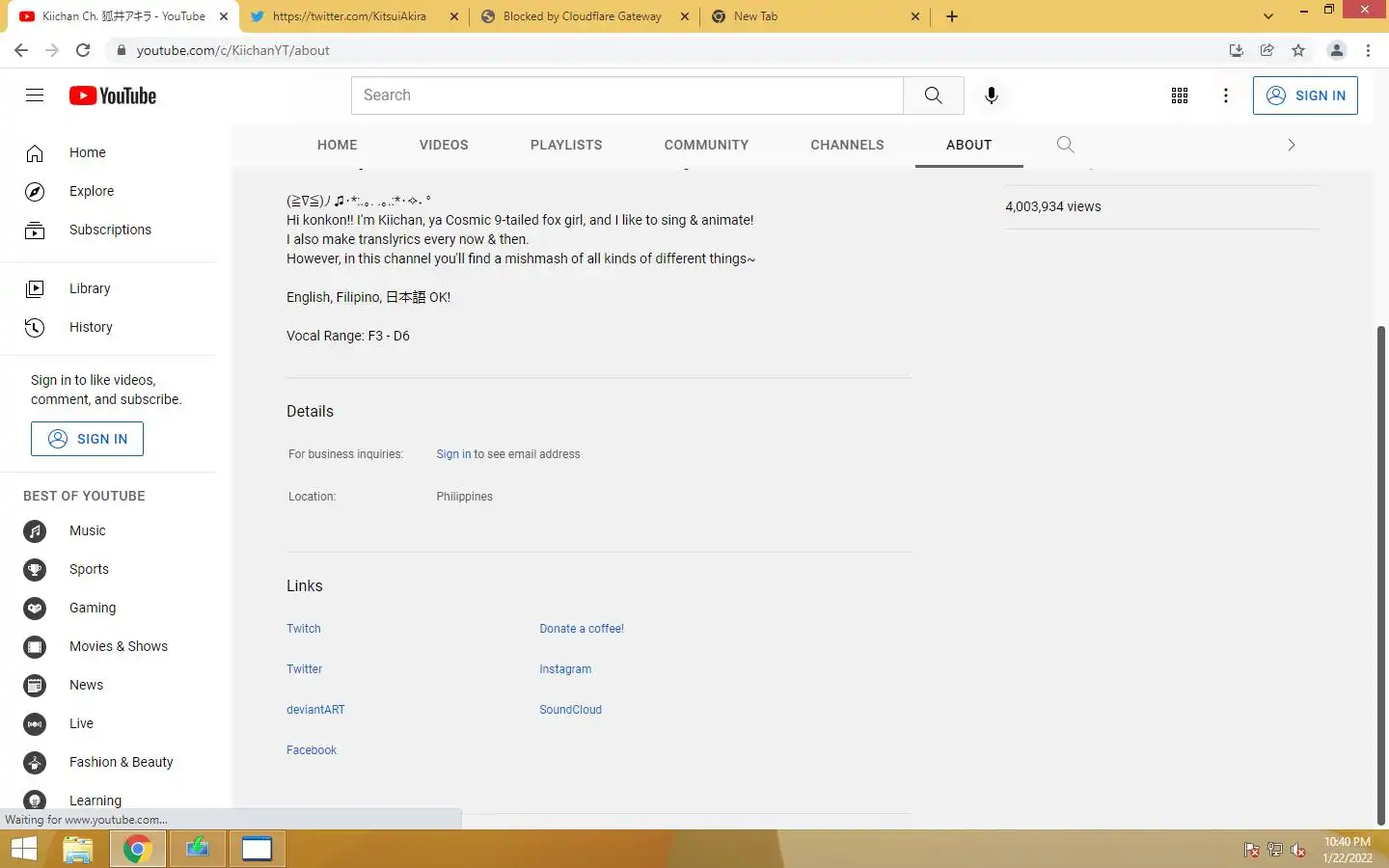Open the deviantART link
This screenshot has height=868, width=1389.
coord(315,710)
